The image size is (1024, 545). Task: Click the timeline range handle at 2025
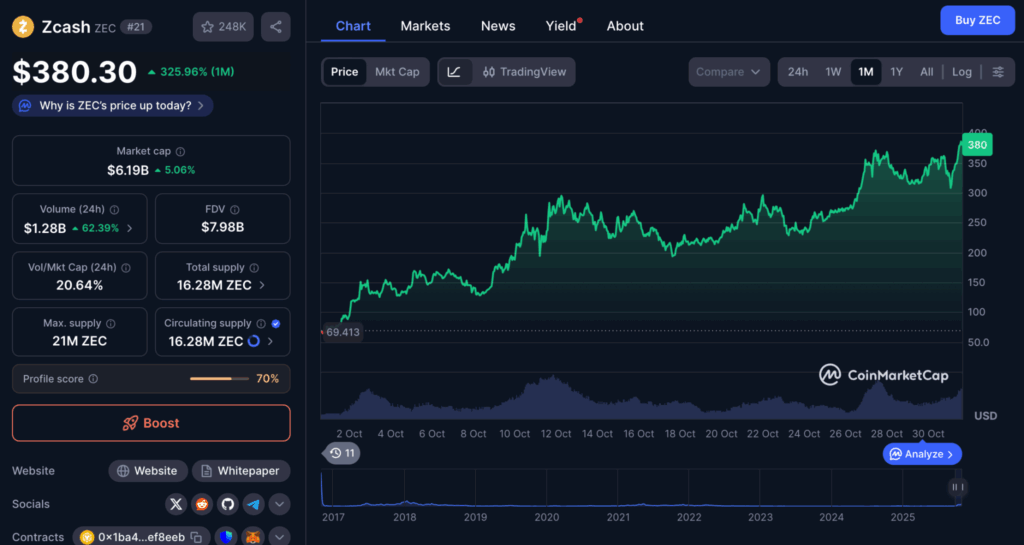tap(957, 487)
